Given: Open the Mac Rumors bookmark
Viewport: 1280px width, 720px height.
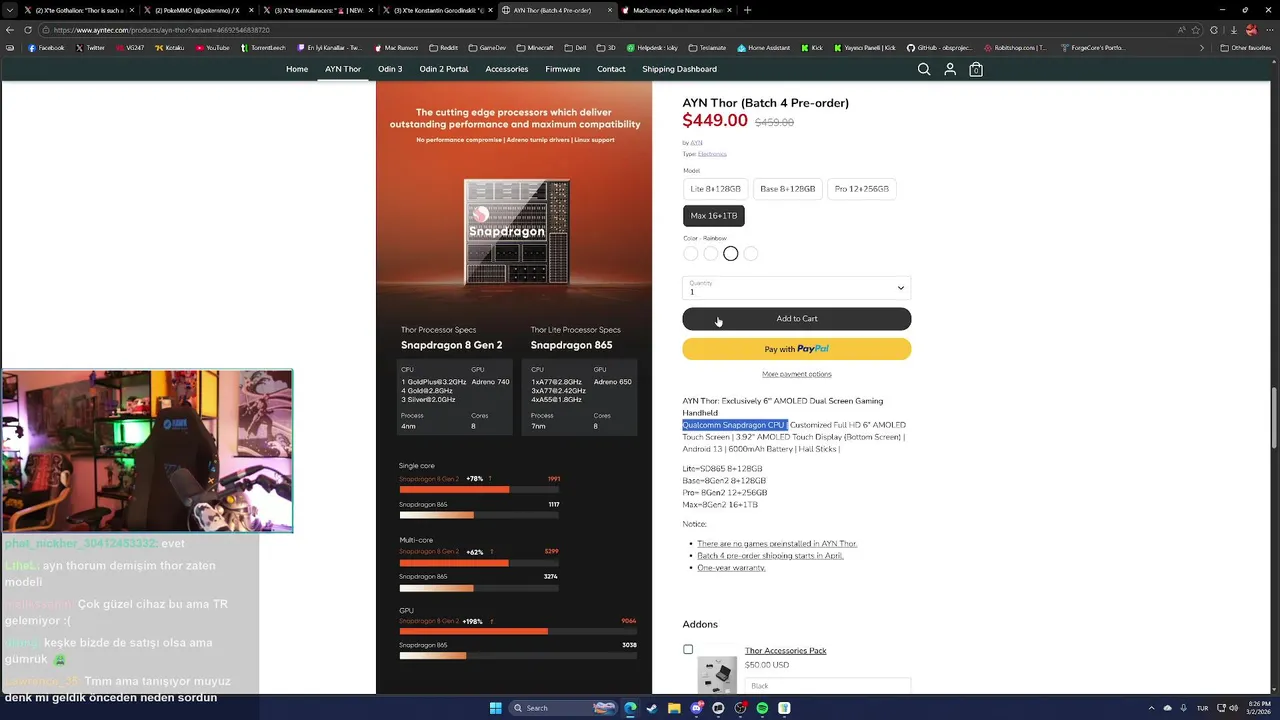Looking at the screenshot, I should coord(396,47).
